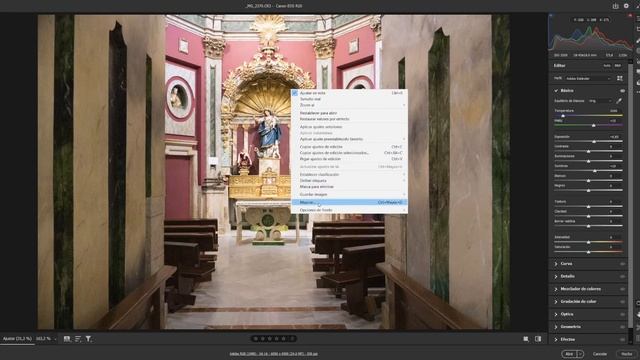Open 'Establecer clasificación' submenu

click(x=349, y=174)
